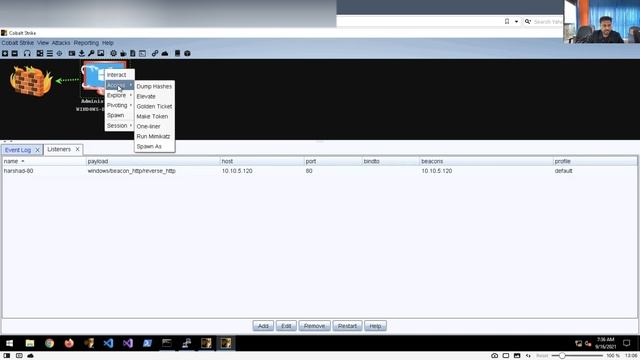
Task: Click the gear payload generator icon
Action: pos(113,53)
